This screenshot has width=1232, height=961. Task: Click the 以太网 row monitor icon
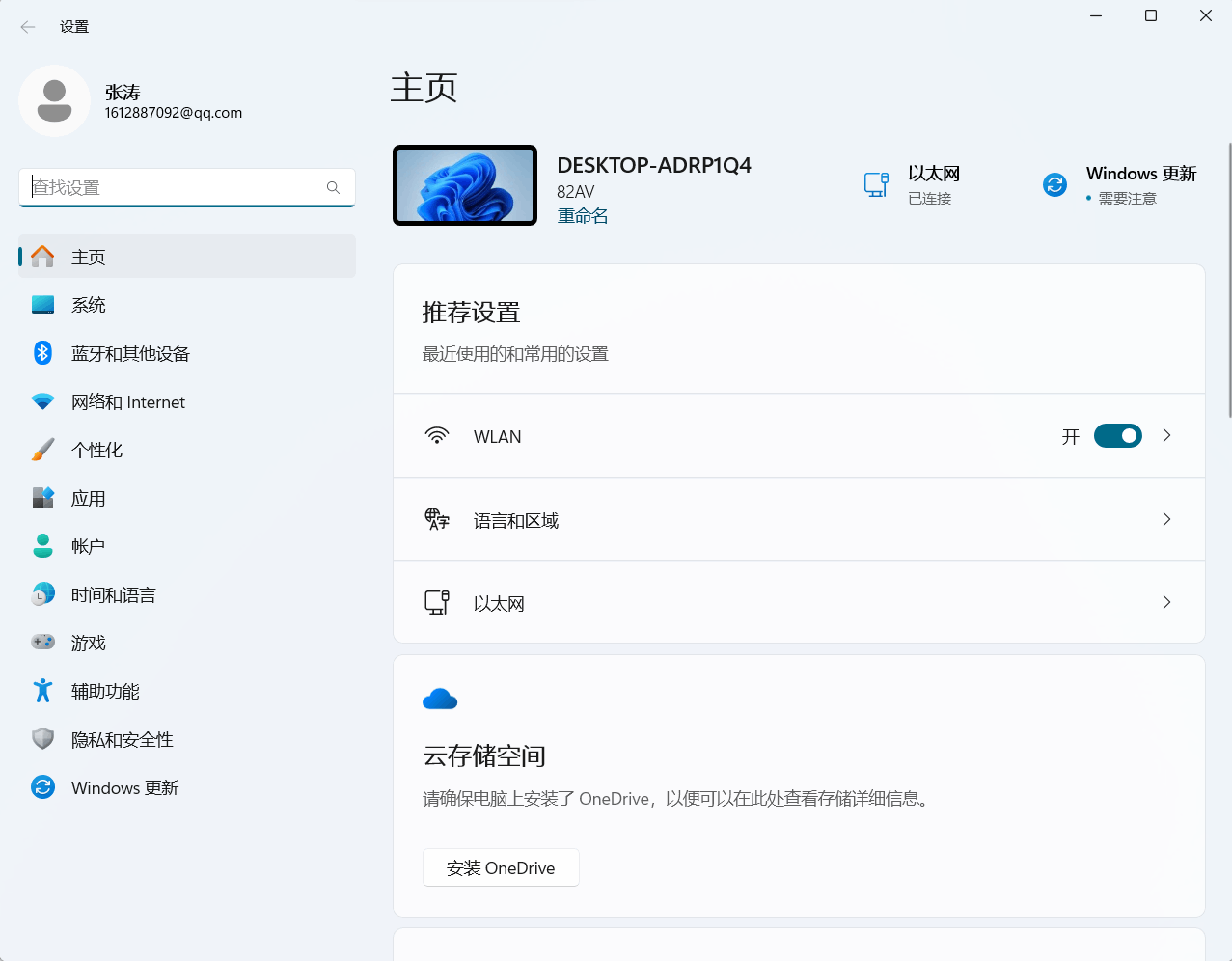pyautogui.click(x=437, y=603)
